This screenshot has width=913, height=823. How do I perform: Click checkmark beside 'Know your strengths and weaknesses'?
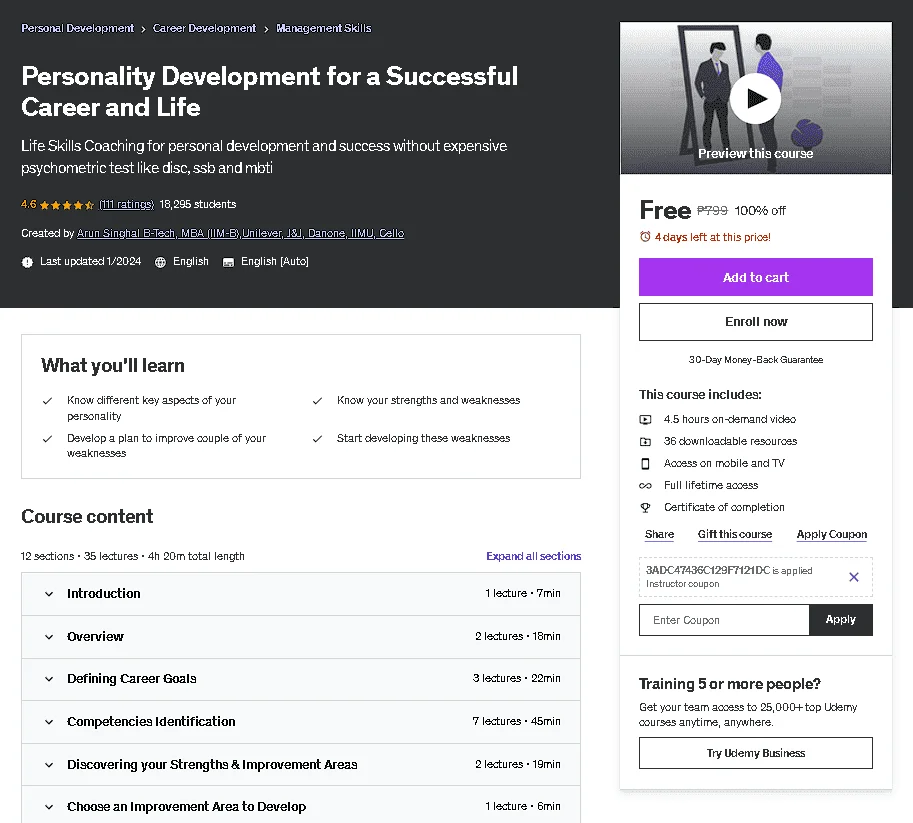click(317, 401)
